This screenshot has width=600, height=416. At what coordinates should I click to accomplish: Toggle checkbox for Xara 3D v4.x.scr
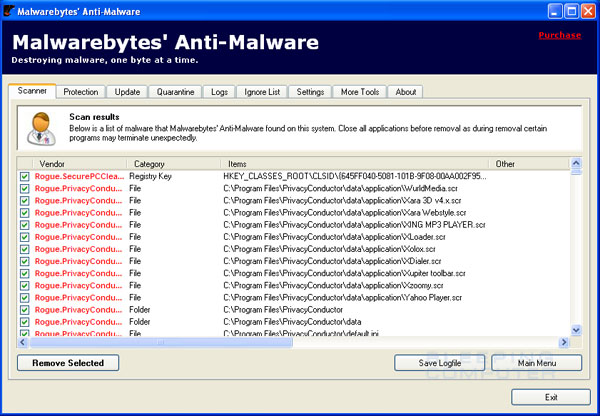click(24, 201)
